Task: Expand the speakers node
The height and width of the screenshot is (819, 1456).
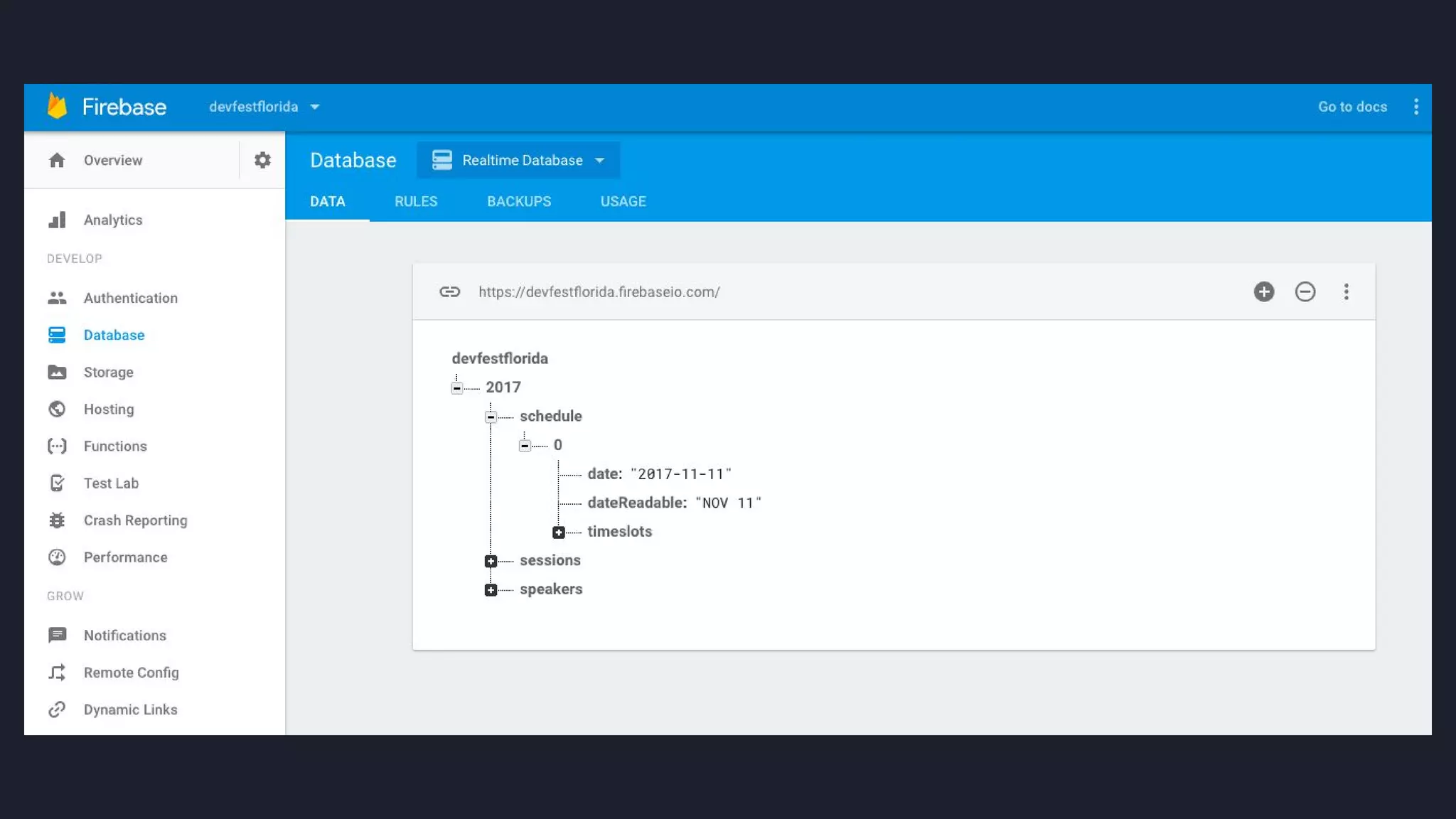Action: click(x=491, y=590)
